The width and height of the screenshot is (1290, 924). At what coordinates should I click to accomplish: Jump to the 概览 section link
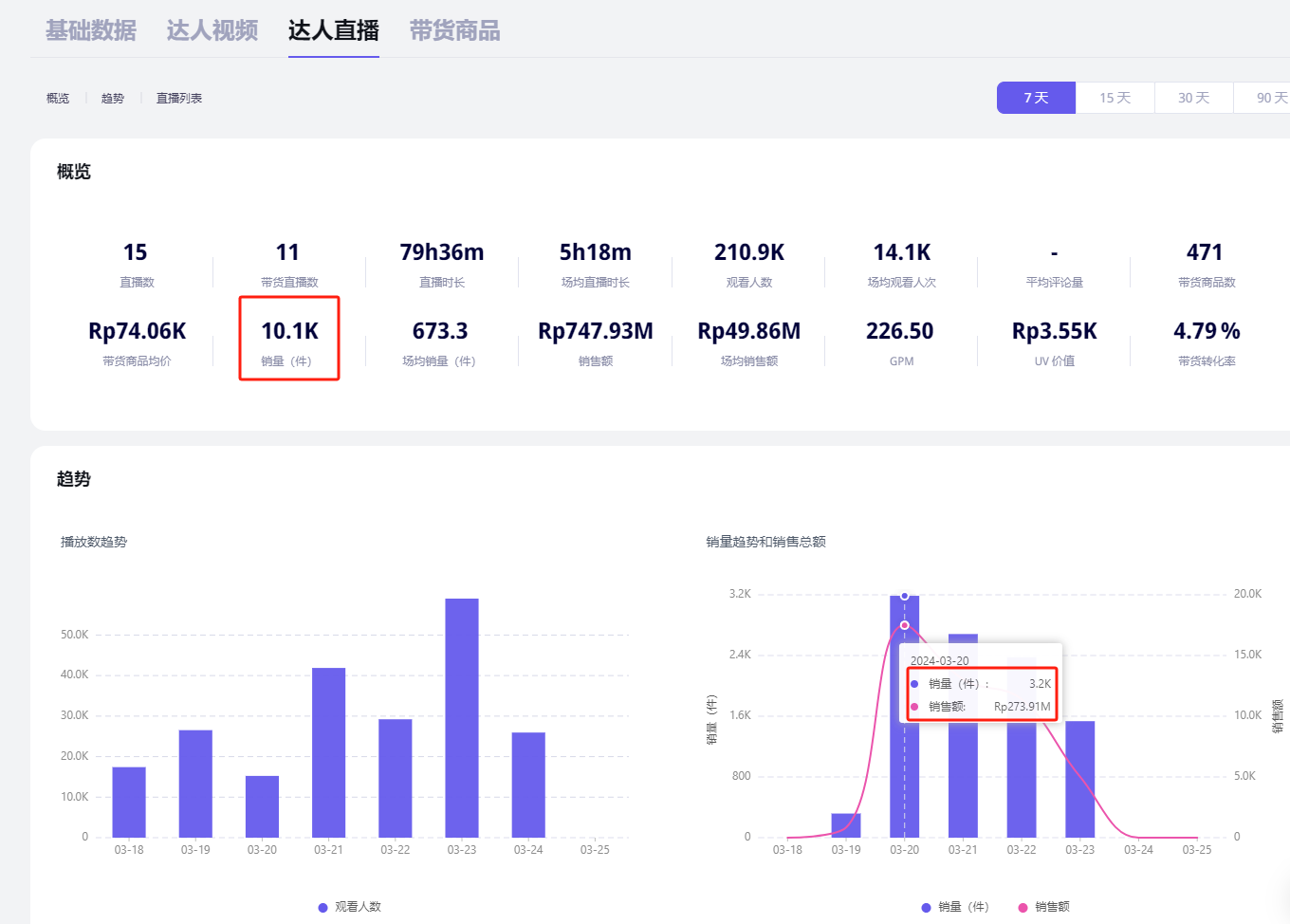(58, 98)
